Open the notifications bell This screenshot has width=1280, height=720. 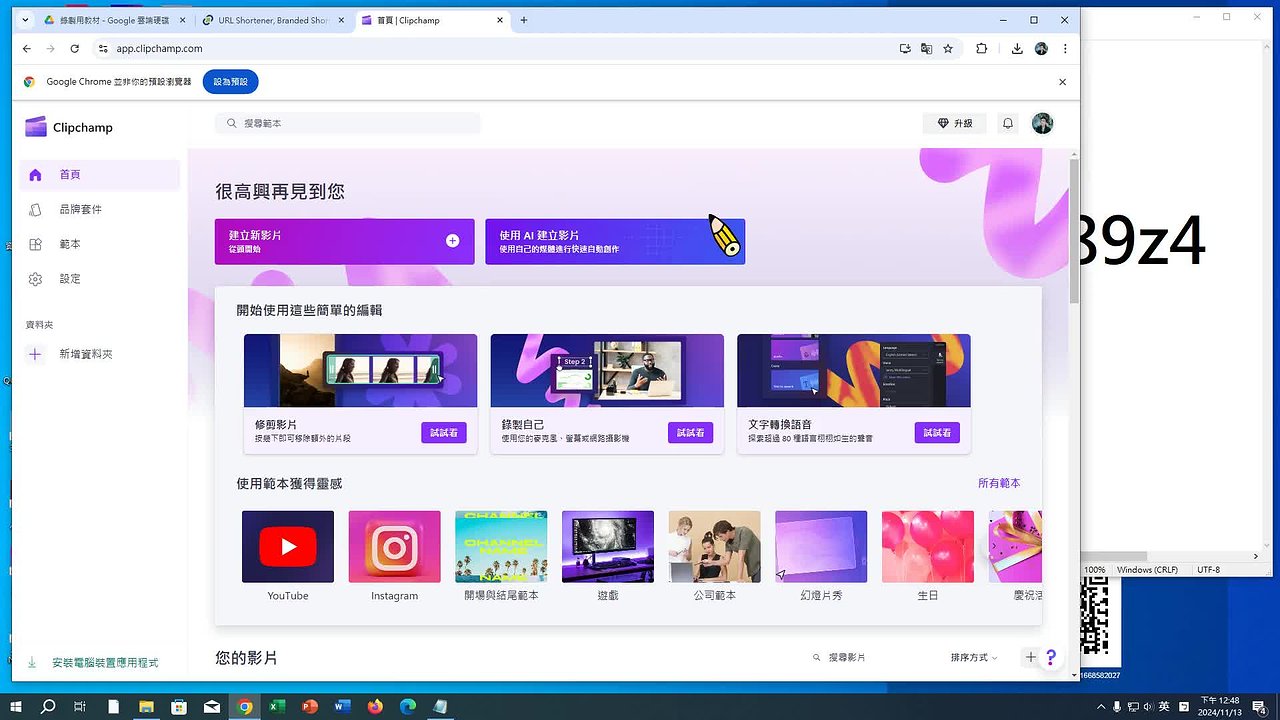pyautogui.click(x=1008, y=123)
